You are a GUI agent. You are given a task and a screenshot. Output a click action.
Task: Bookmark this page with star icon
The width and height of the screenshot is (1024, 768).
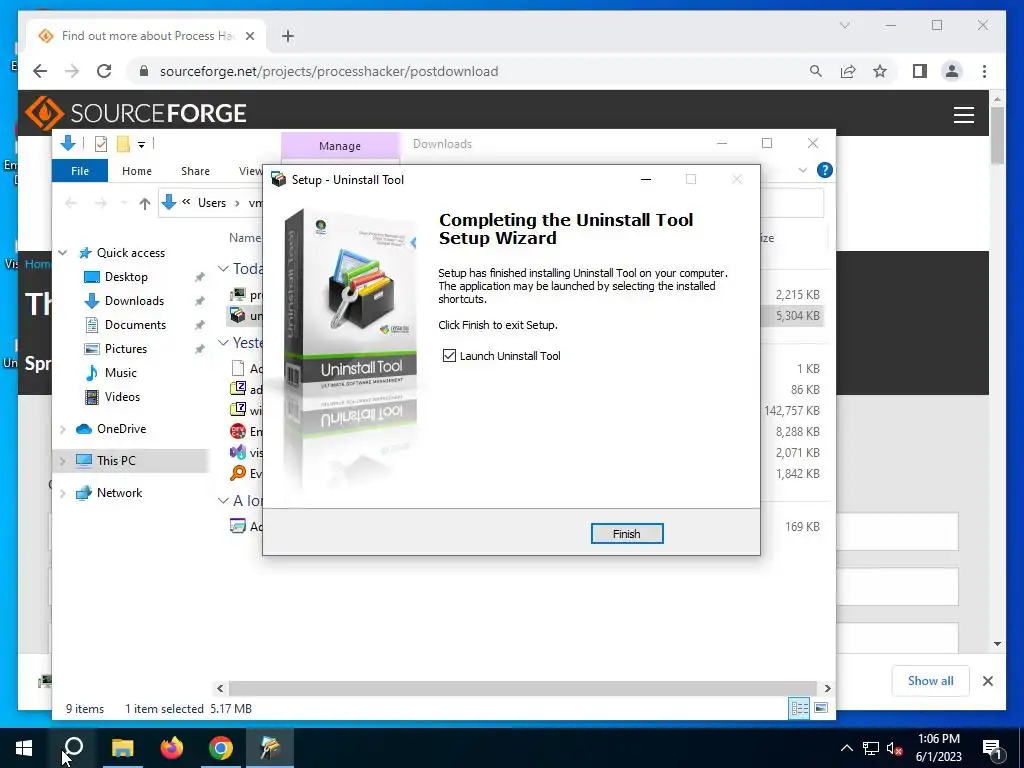[880, 71]
